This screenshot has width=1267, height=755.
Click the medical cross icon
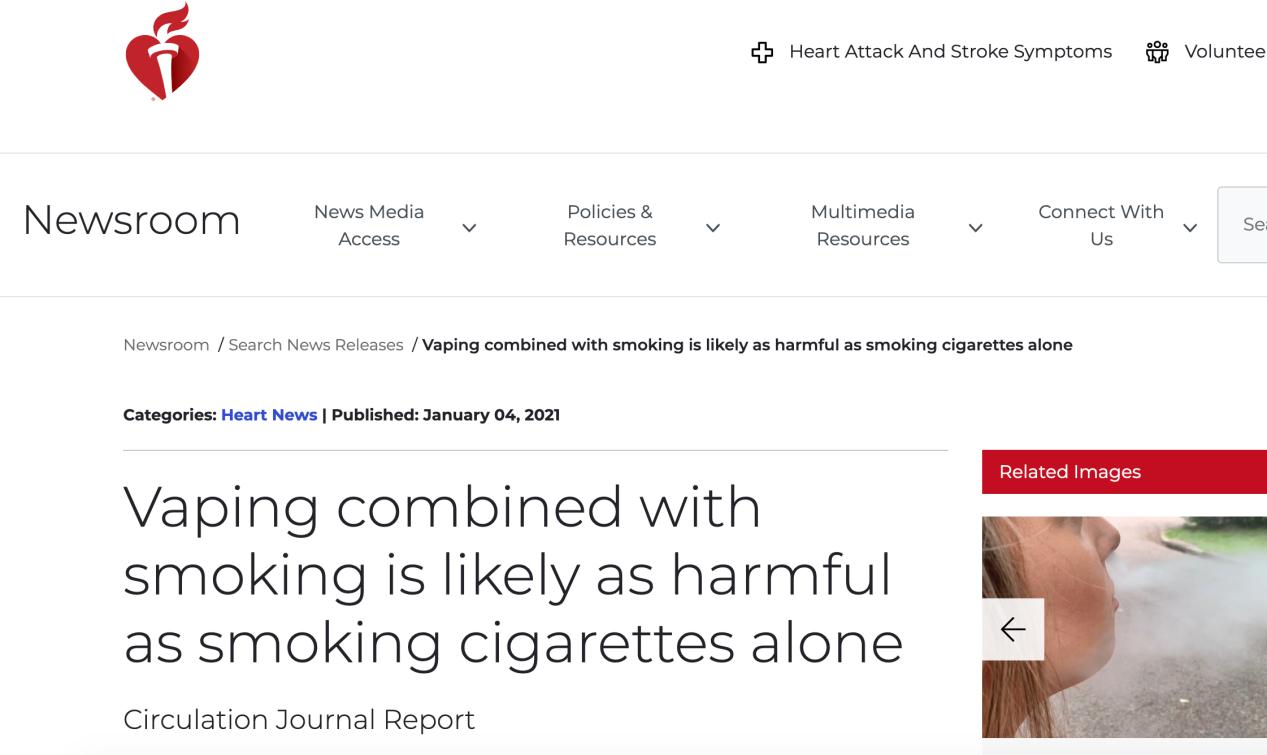pos(762,52)
